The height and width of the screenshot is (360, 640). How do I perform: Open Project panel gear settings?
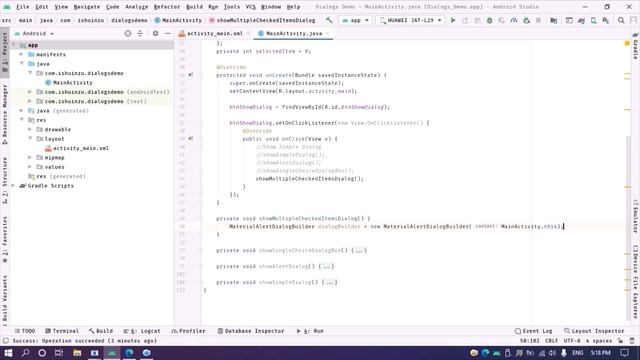[156, 33]
